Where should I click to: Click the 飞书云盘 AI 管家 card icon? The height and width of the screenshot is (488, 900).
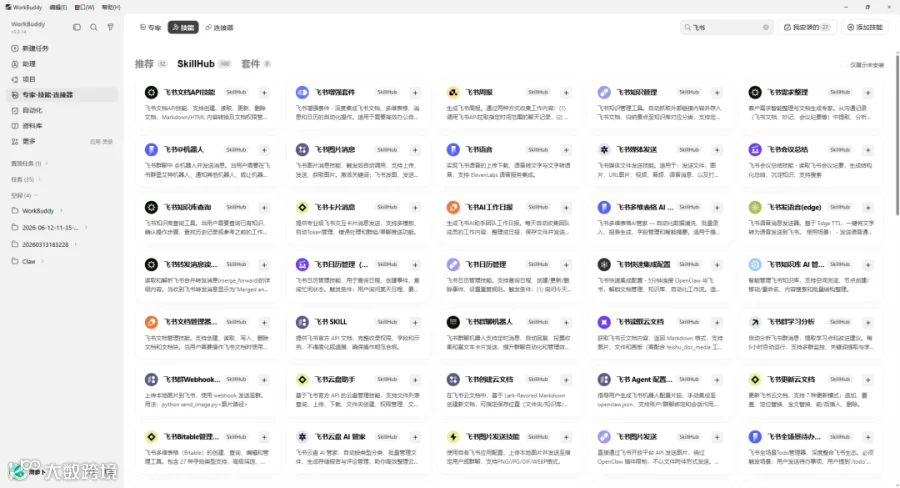[302, 436]
